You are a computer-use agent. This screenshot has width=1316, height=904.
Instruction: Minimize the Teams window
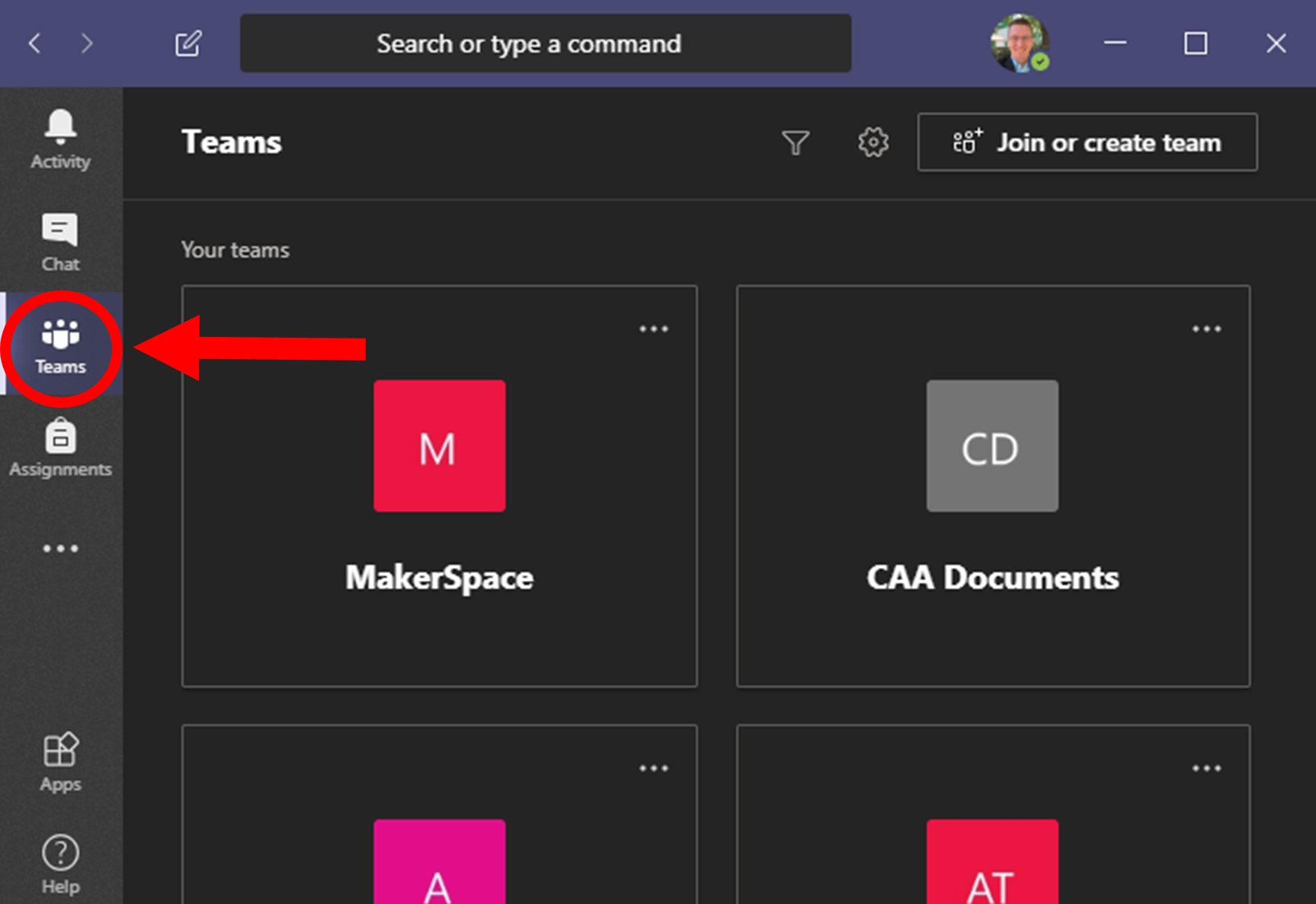1116,43
